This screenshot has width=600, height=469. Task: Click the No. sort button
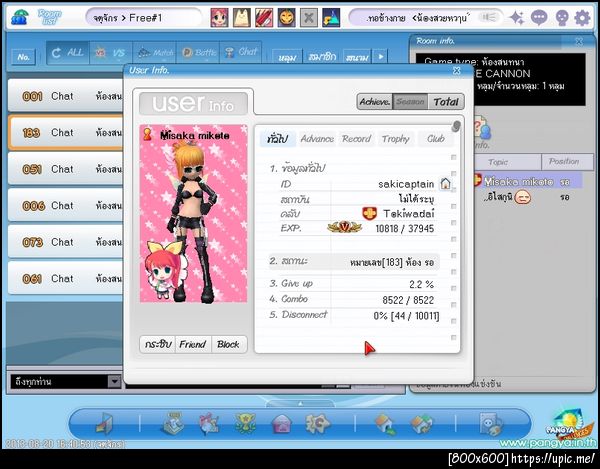click(x=23, y=57)
